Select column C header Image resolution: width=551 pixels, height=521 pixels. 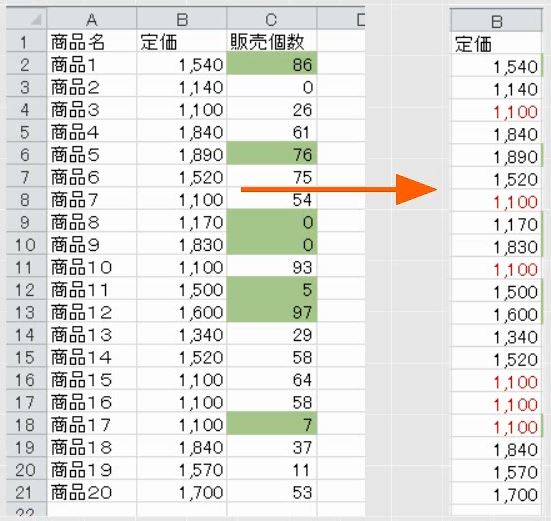pyautogui.click(x=272, y=19)
